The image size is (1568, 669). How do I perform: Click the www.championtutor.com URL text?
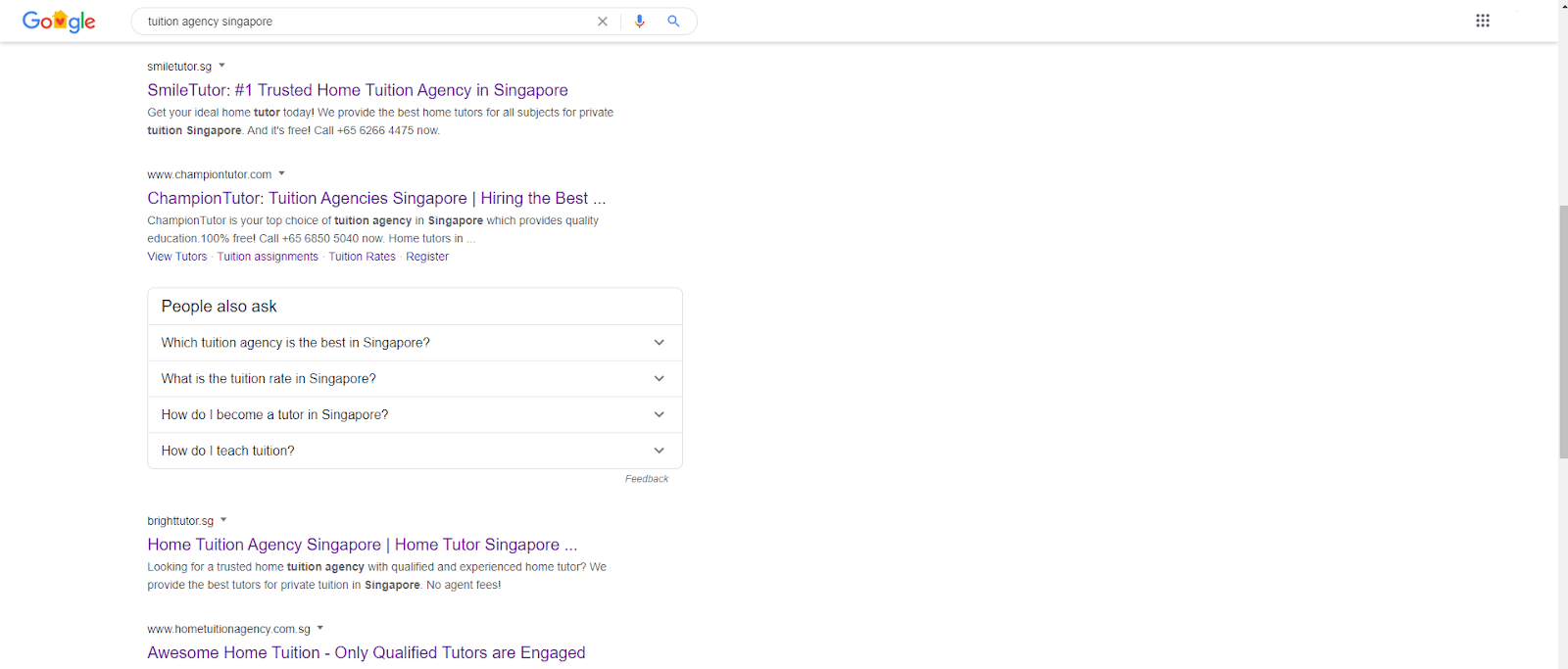click(209, 174)
